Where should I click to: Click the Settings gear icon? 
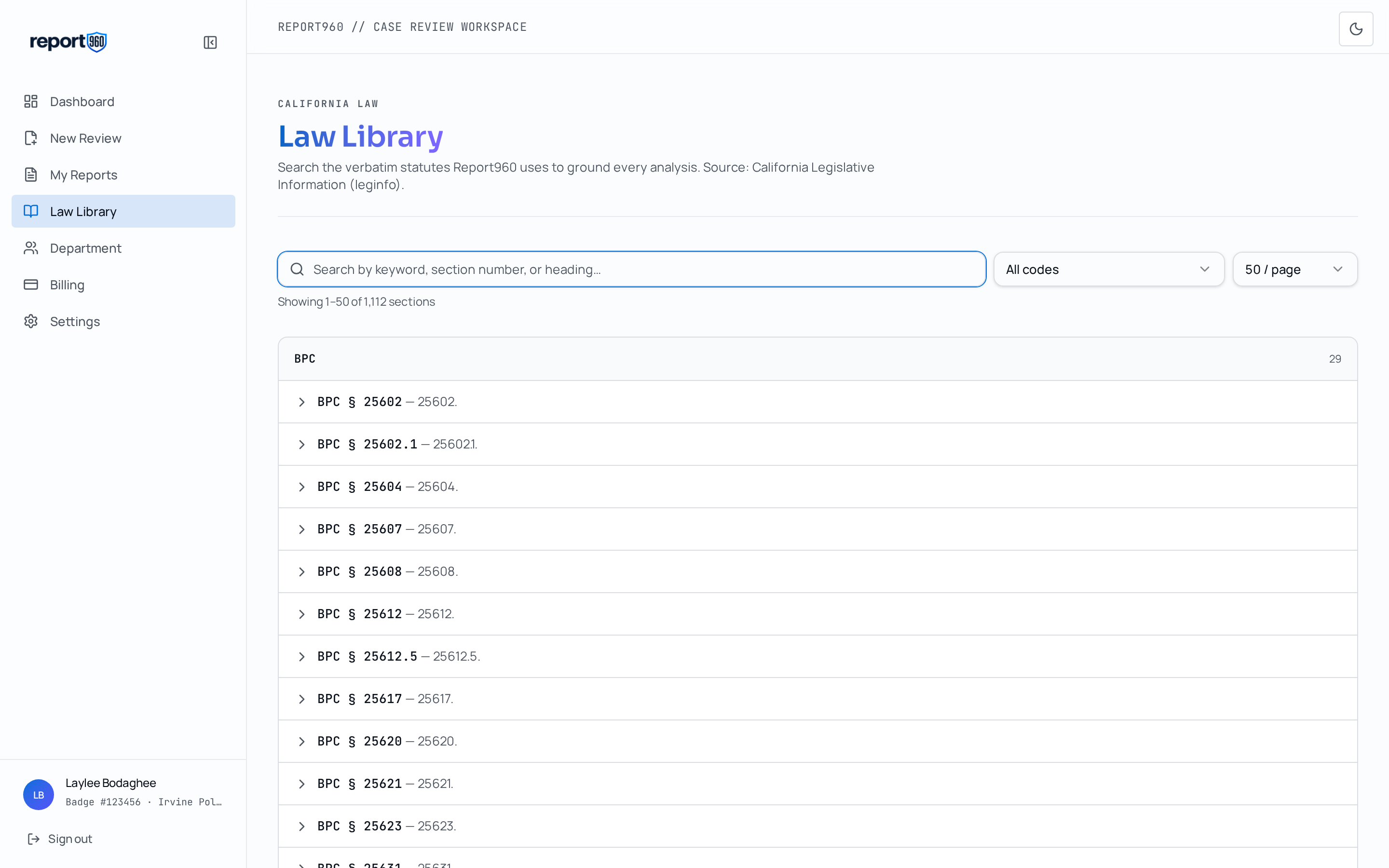coord(31,322)
